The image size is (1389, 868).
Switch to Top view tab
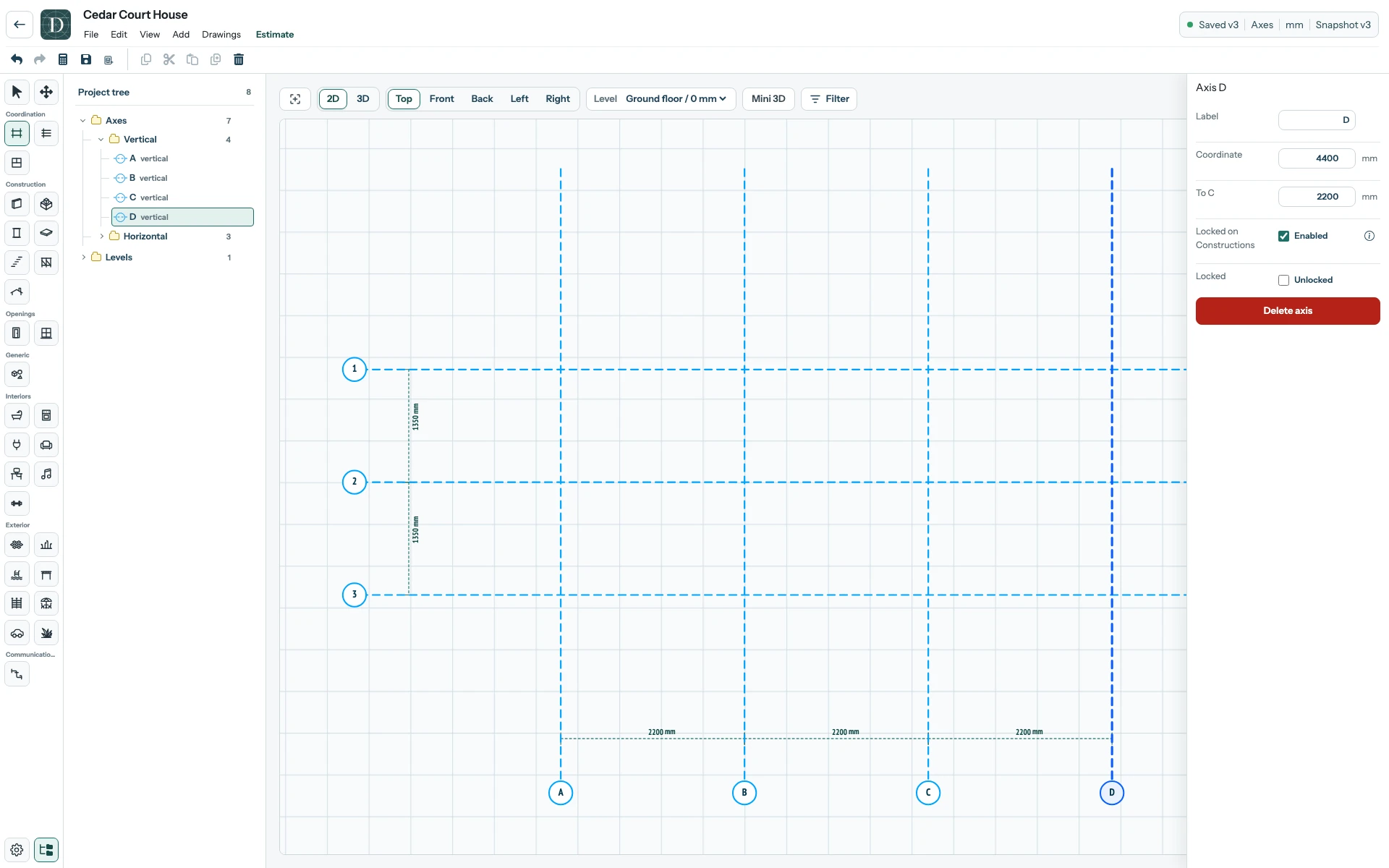point(404,99)
